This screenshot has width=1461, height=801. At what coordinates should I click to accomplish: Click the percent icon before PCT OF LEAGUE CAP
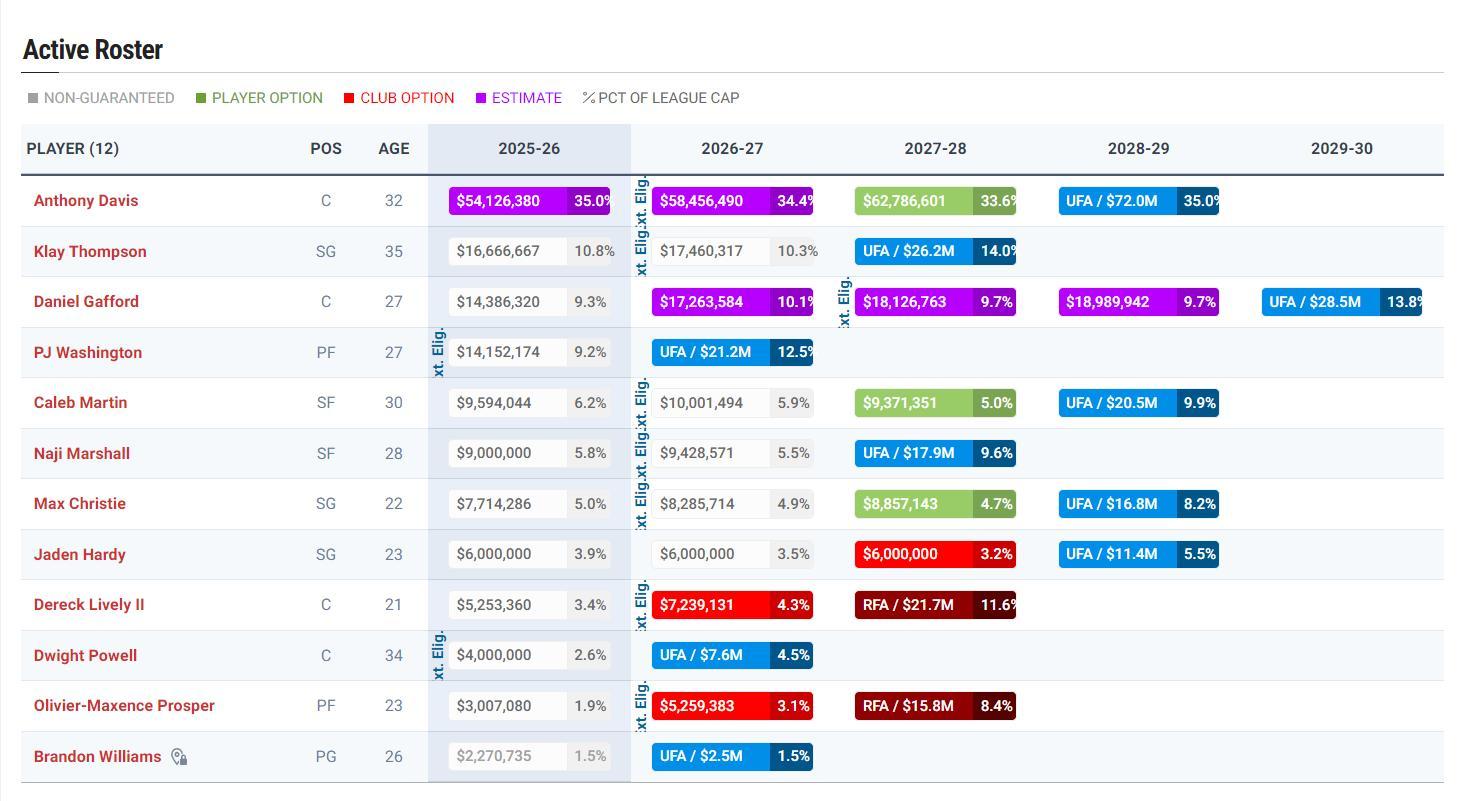[588, 98]
